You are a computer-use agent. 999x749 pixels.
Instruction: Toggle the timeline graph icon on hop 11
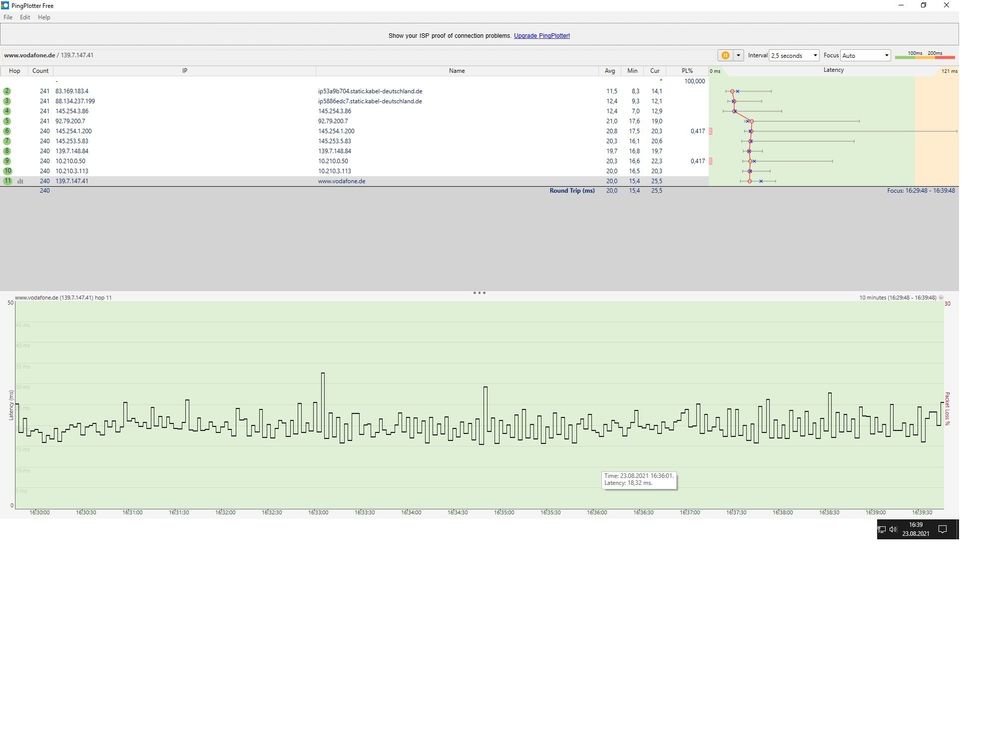20,182
